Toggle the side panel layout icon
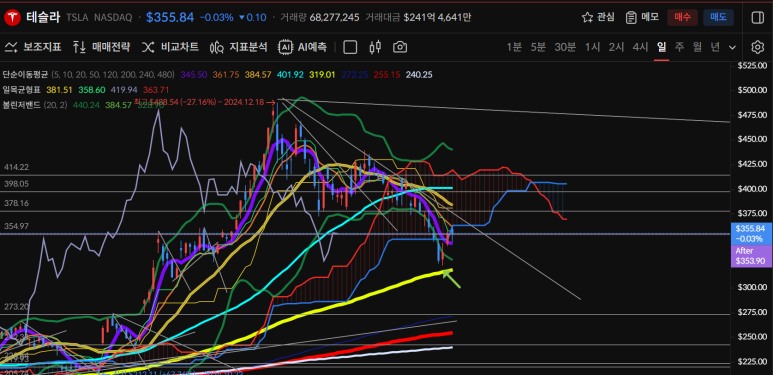Viewport: 773px width, 375px height. (757, 18)
